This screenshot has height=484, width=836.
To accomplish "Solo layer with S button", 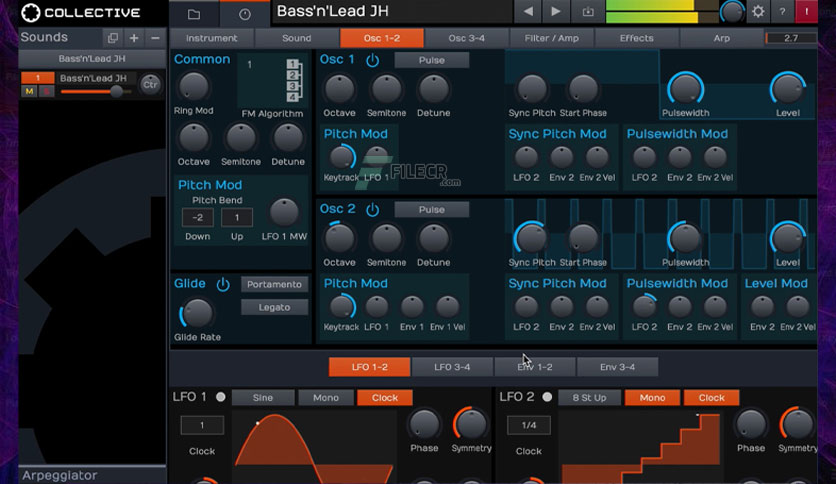I will (46, 91).
